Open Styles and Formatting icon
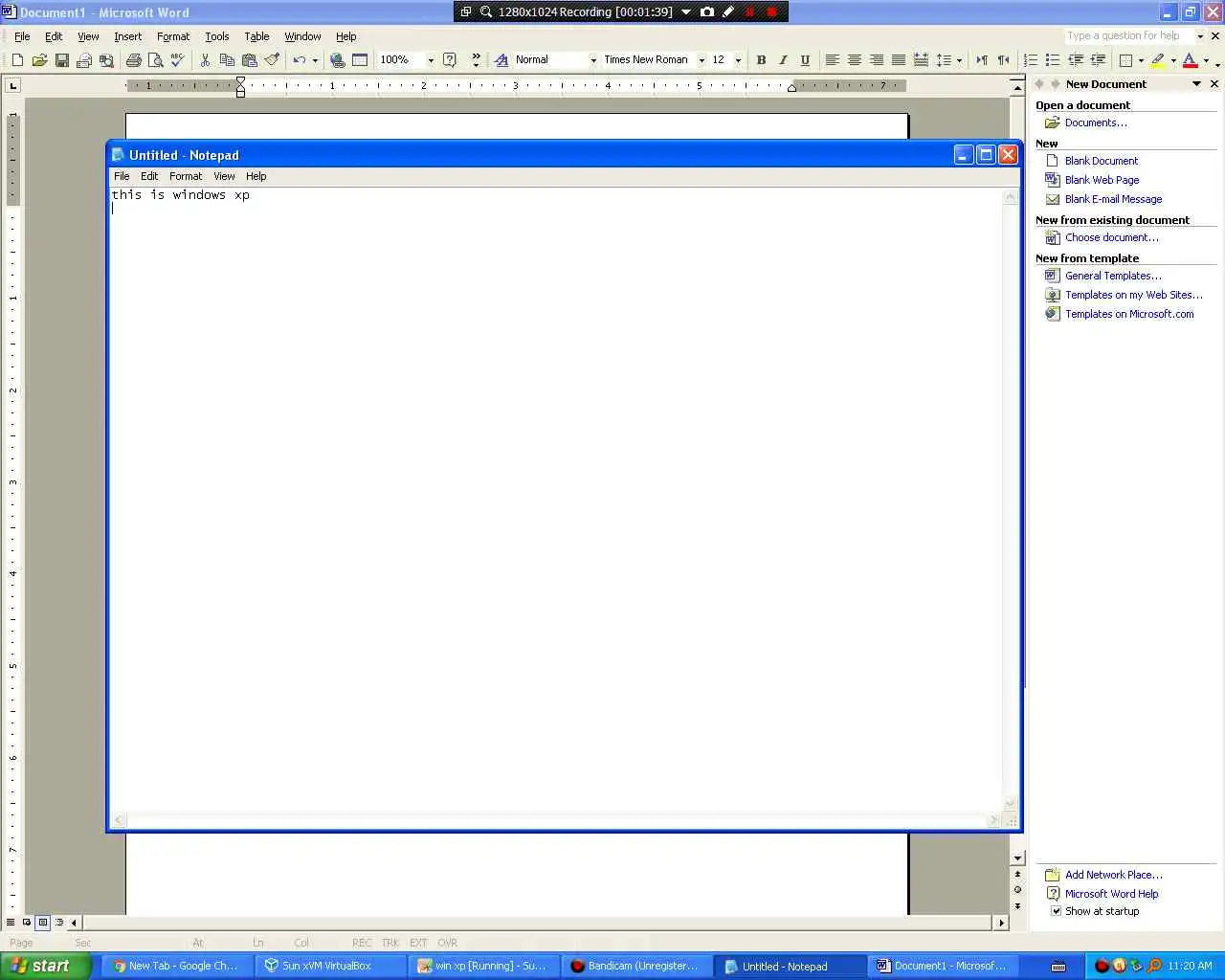 pyautogui.click(x=501, y=59)
